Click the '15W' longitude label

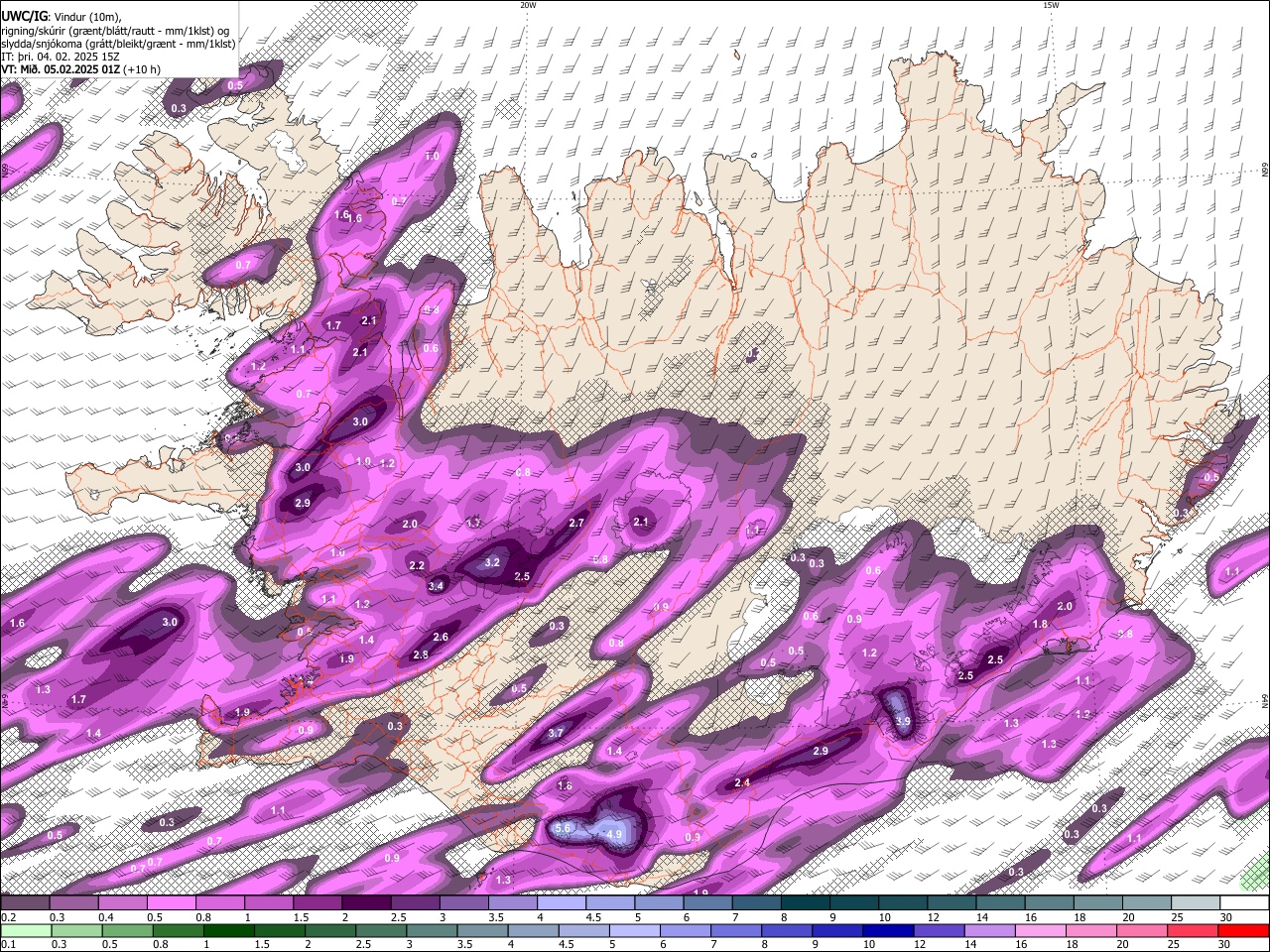[1051, 5]
